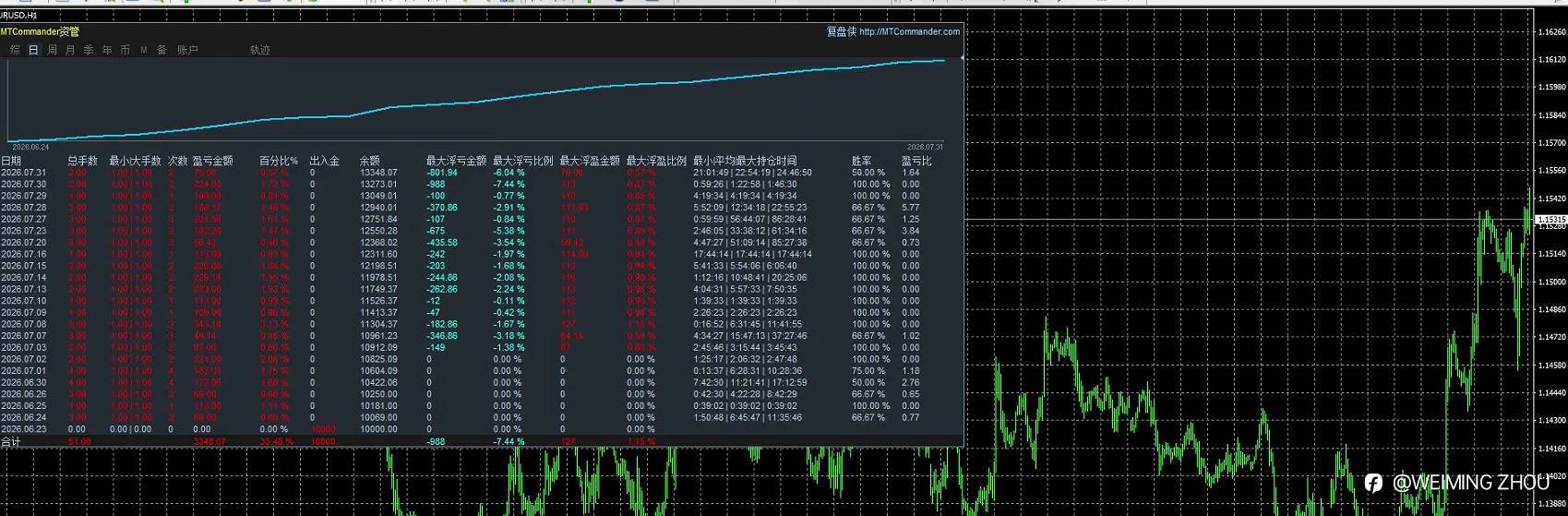Click the 总手数 column header
This screenshot has width=1568, height=516.
click(82, 161)
